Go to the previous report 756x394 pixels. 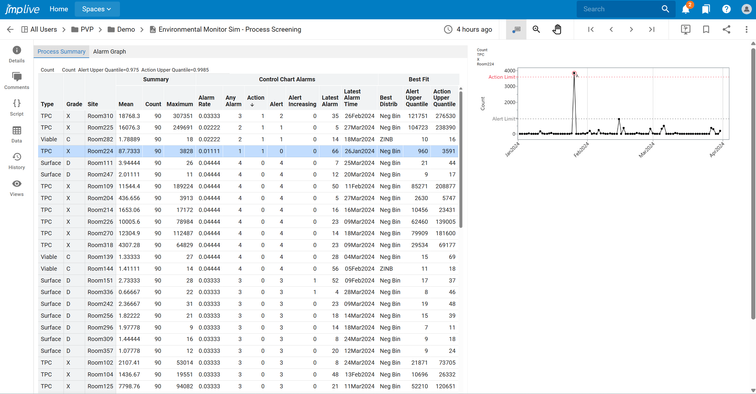pyautogui.click(x=611, y=29)
